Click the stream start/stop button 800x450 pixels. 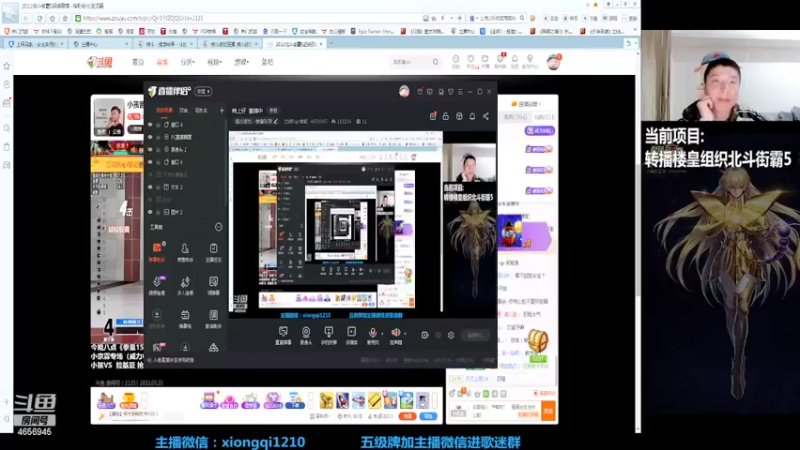click(476, 335)
